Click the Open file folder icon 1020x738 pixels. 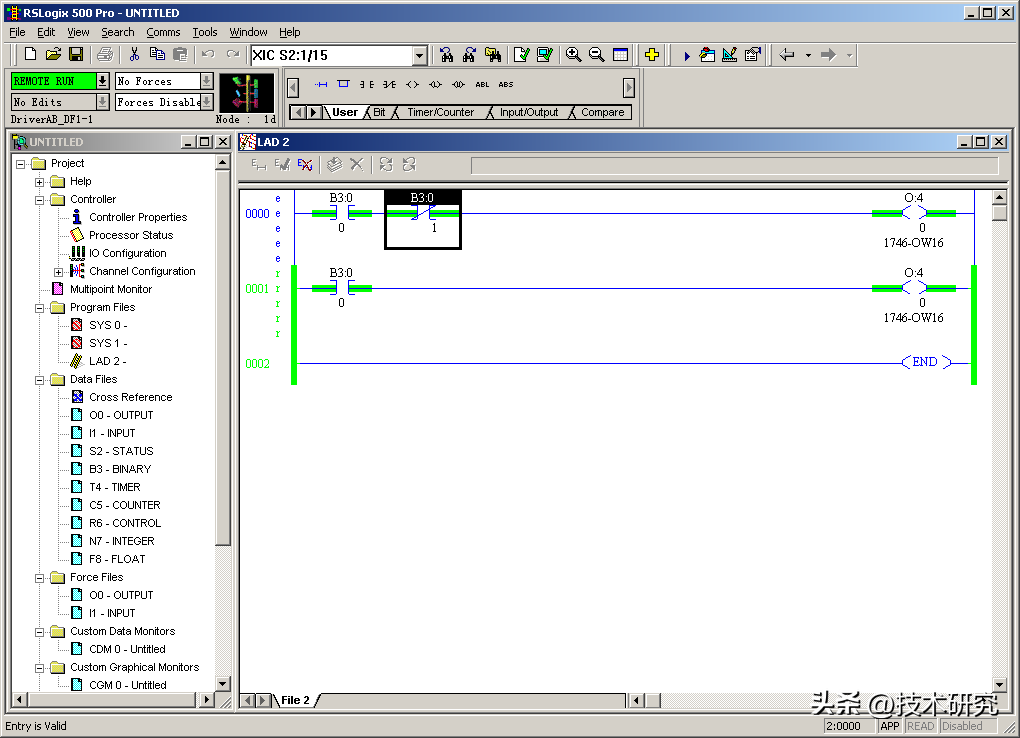coord(54,55)
